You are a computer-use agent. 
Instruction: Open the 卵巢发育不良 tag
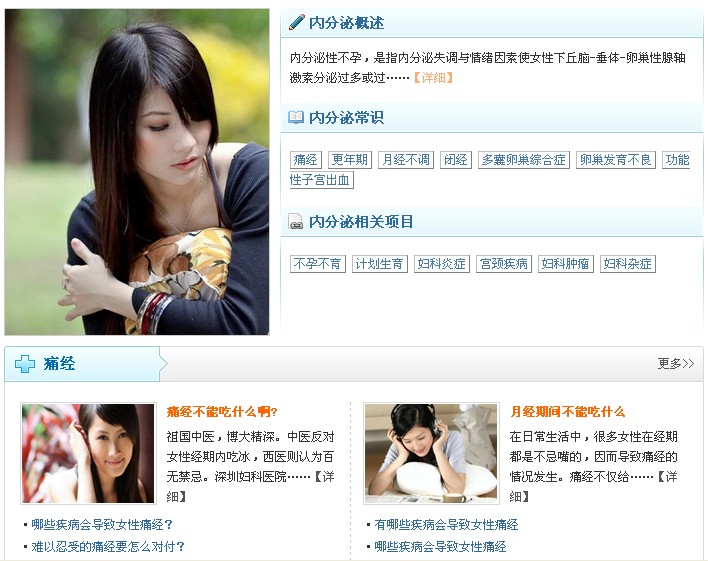point(616,160)
